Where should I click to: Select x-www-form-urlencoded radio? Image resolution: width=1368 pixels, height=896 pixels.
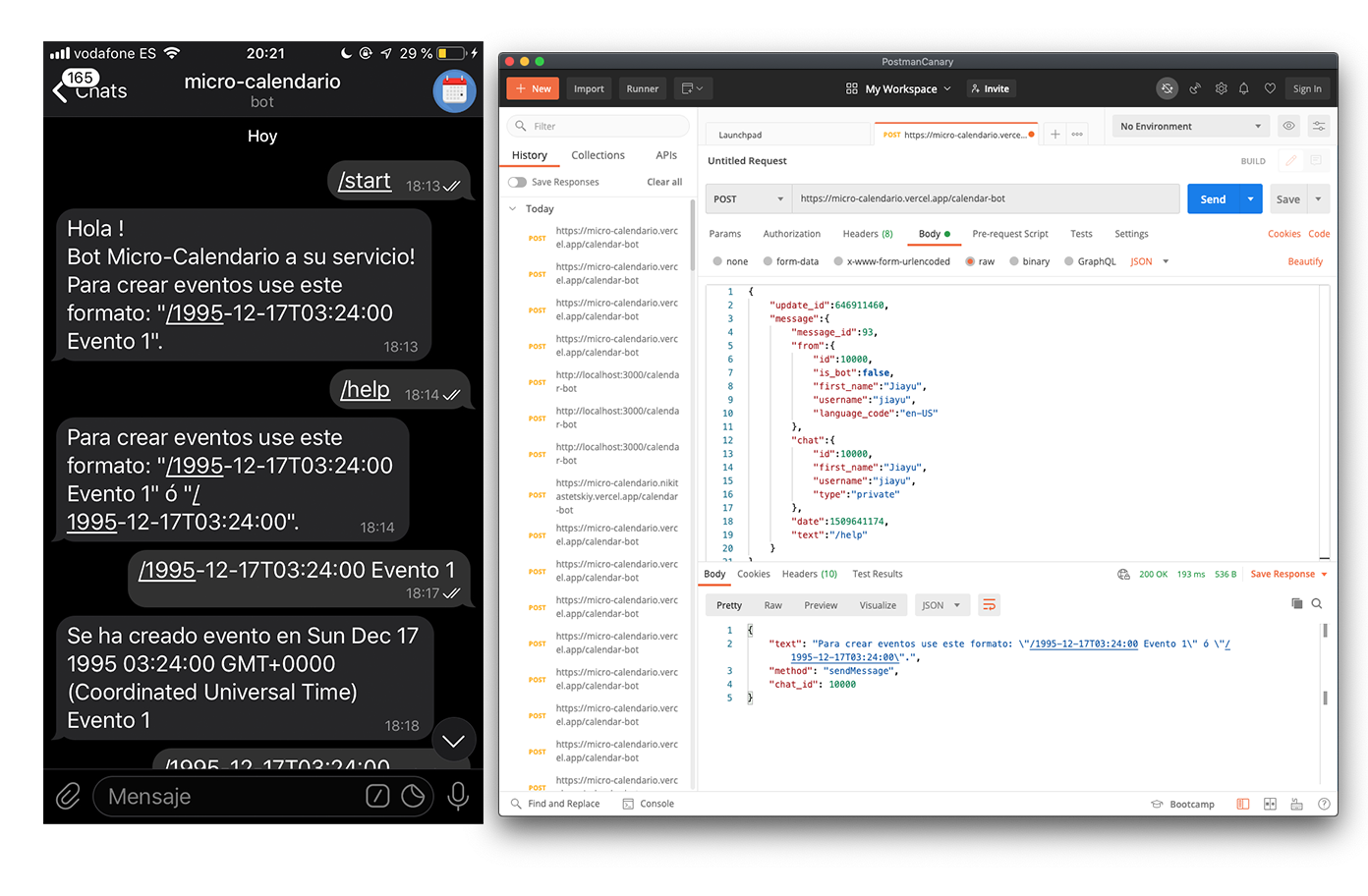838,261
